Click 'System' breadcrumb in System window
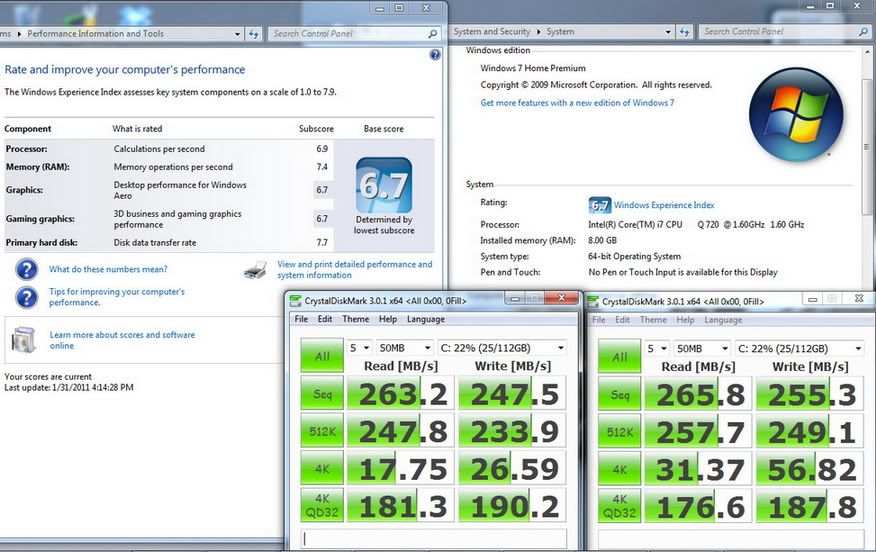Image resolution: width=876 pixels, height=552 pixels. [560, 32]
